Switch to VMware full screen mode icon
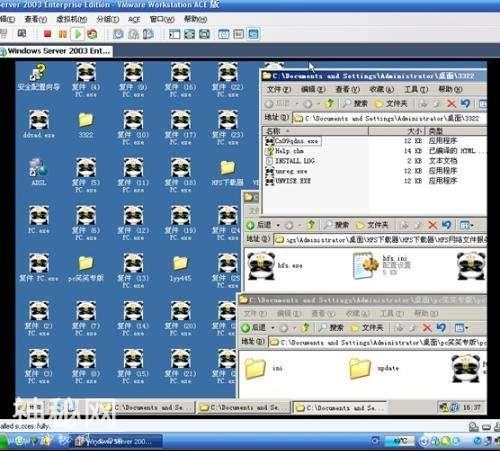This screenshot has width=500, height=451. 189,34
